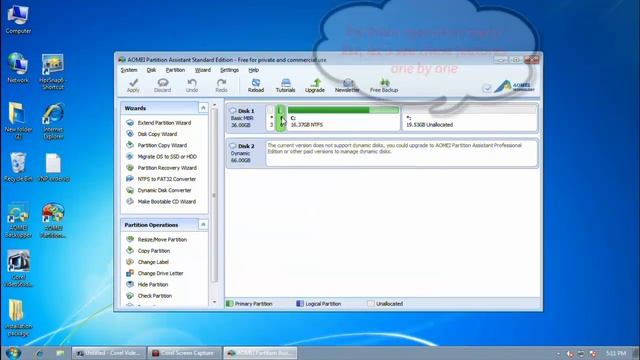The width and height of the screenshot is (640, 360).
Task: Open the Help menu
Action: click(254, 70)
